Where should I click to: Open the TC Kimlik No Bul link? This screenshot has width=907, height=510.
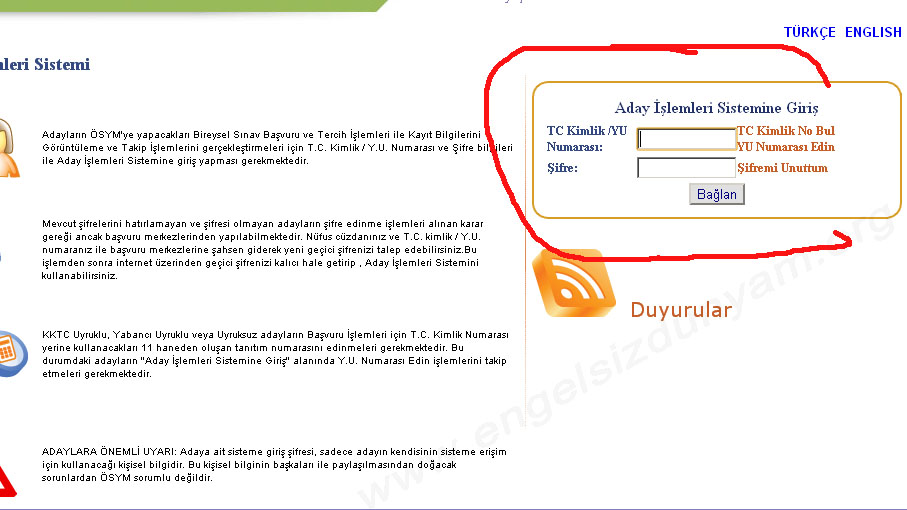coord(786,131)
